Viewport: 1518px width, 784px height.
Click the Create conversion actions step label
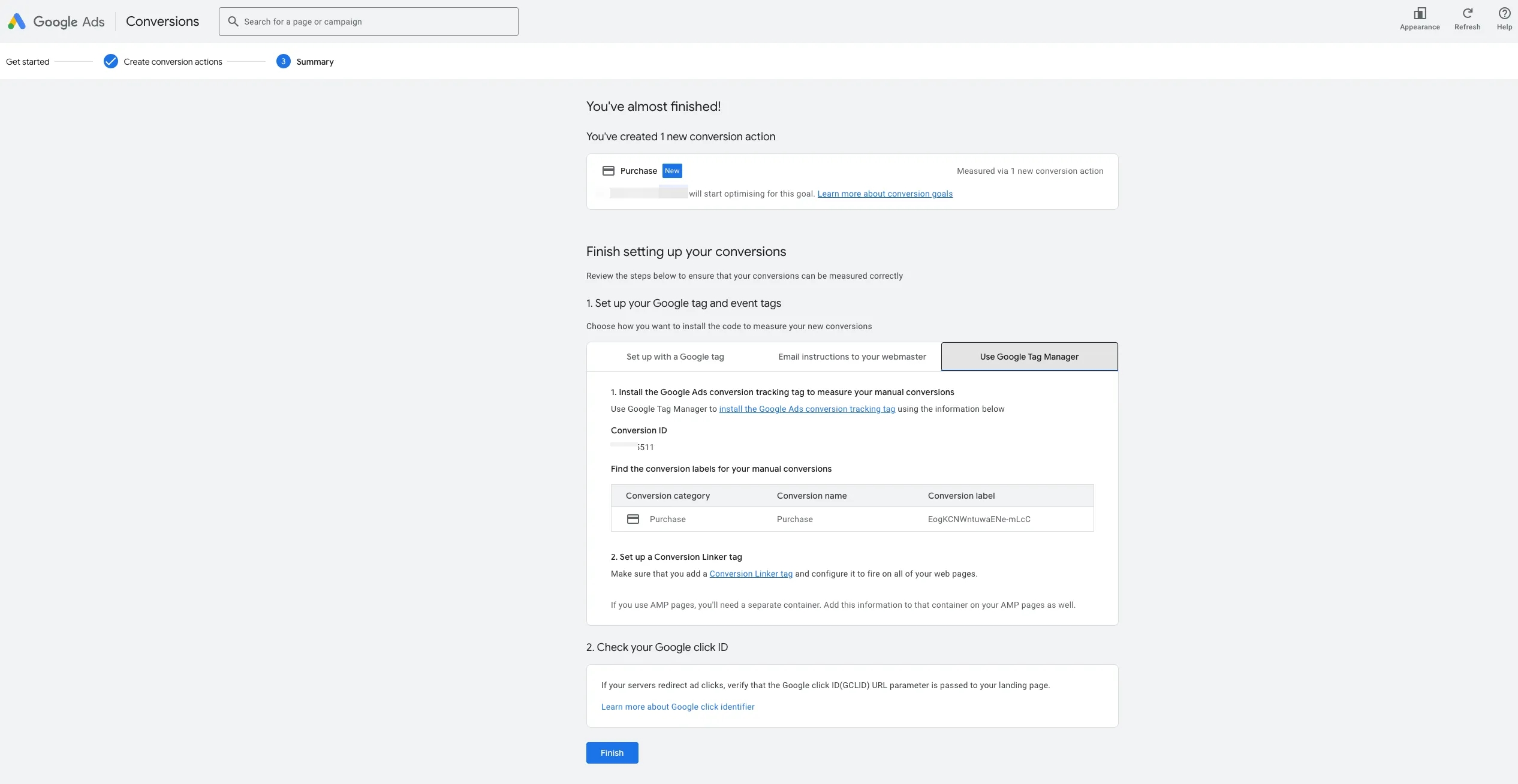click(173, 62)
